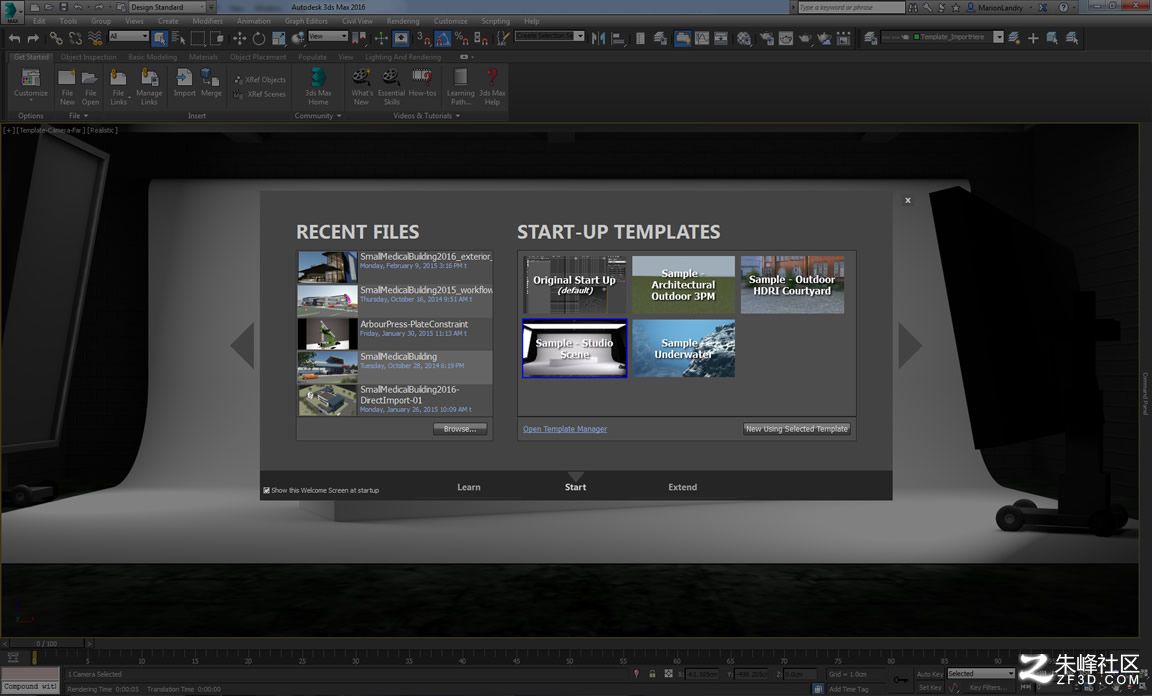The height and width of the screenshot is (696, 1152).
Task: Click the left arrow on Welcome Screen
Action: pyautogui.click(x=242, y=345)
